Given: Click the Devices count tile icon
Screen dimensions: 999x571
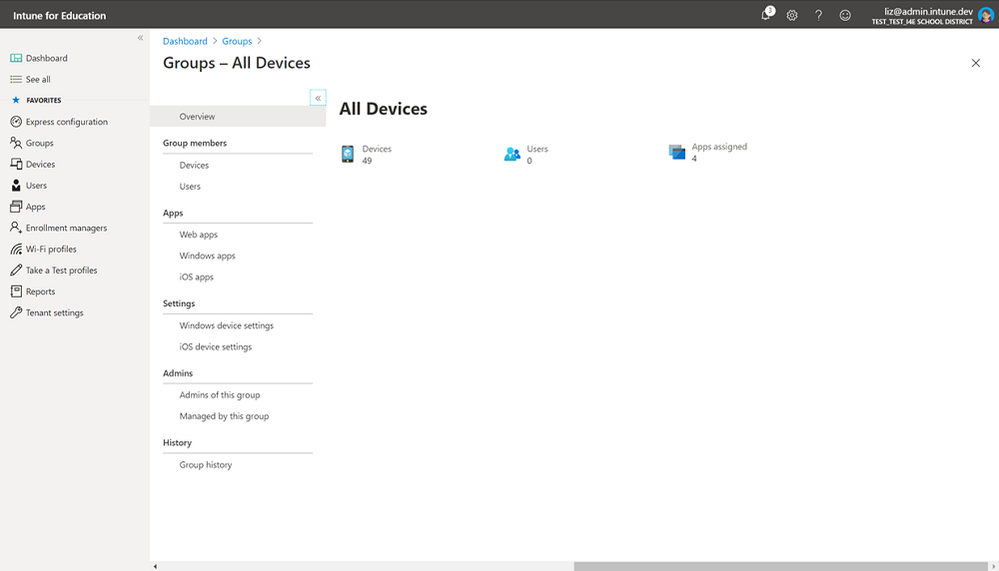Looking at the screenshot, I should click(x=347, y=154).
